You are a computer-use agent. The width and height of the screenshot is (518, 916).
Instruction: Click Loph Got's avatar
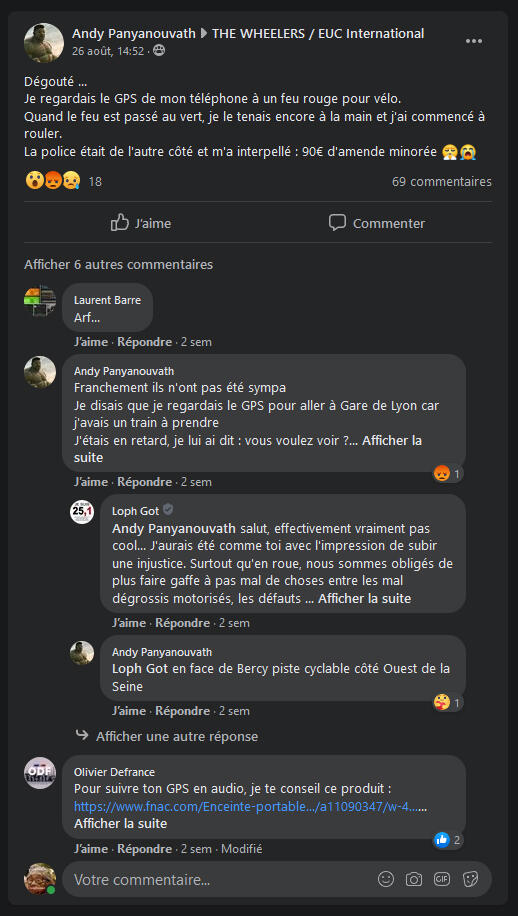point(82,512)
